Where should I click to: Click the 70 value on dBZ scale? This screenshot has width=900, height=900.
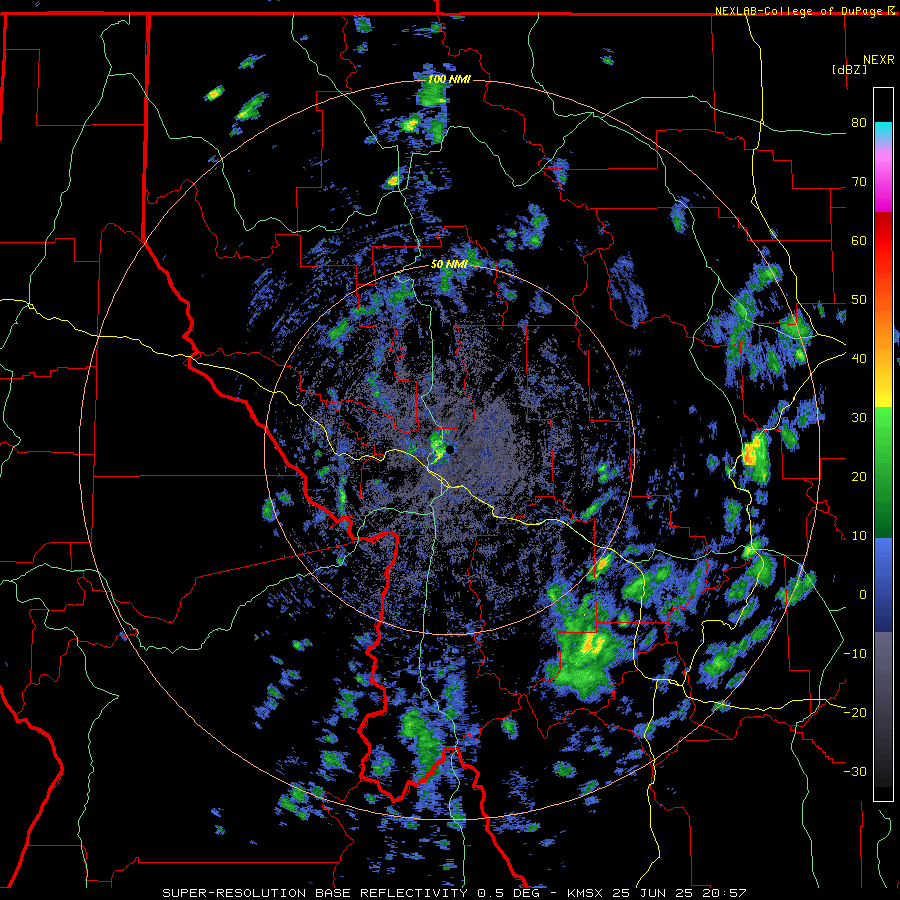pos(859,181)
